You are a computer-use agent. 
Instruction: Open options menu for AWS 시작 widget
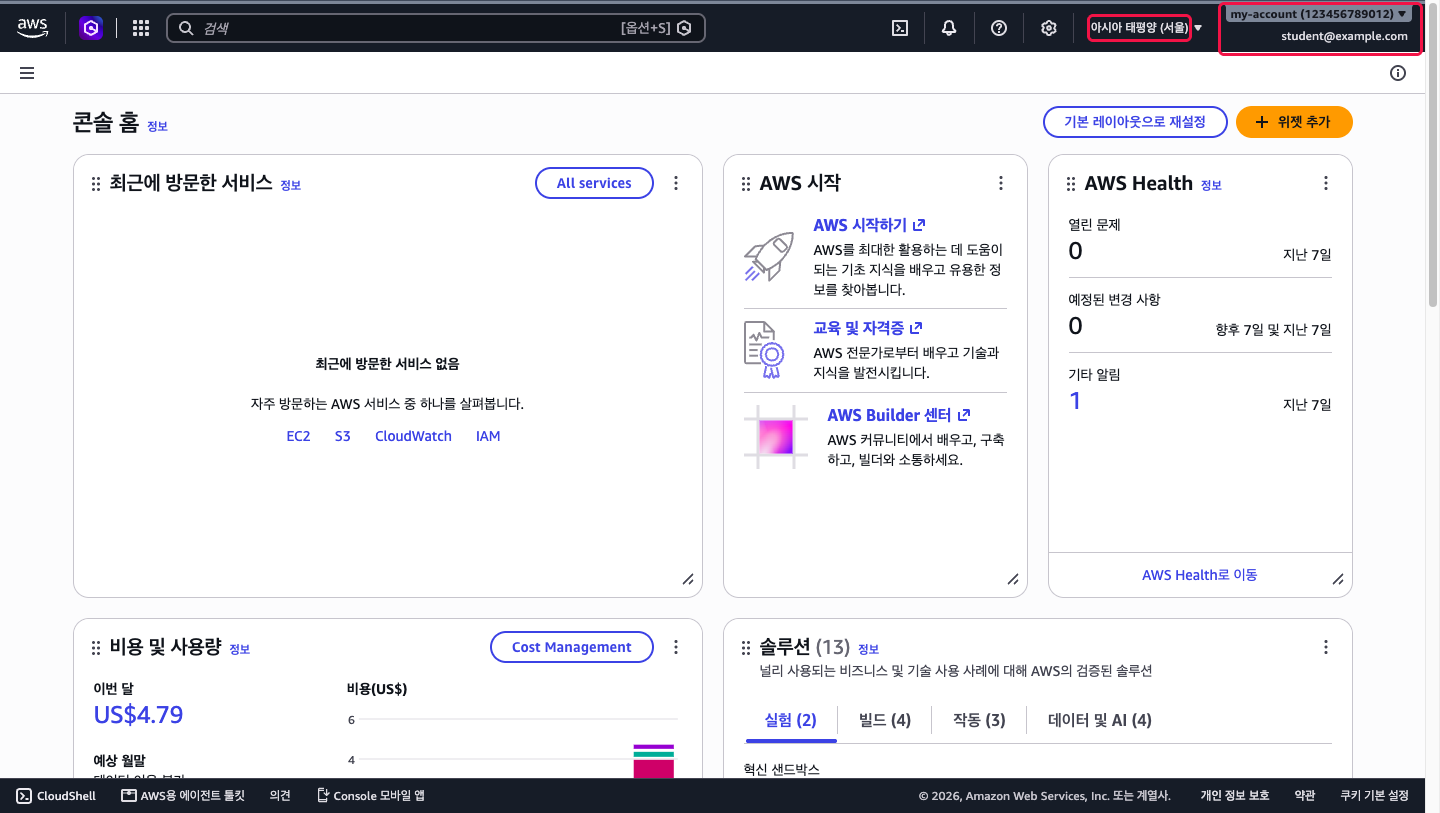pyautogui.click(x=1001, y=183)
